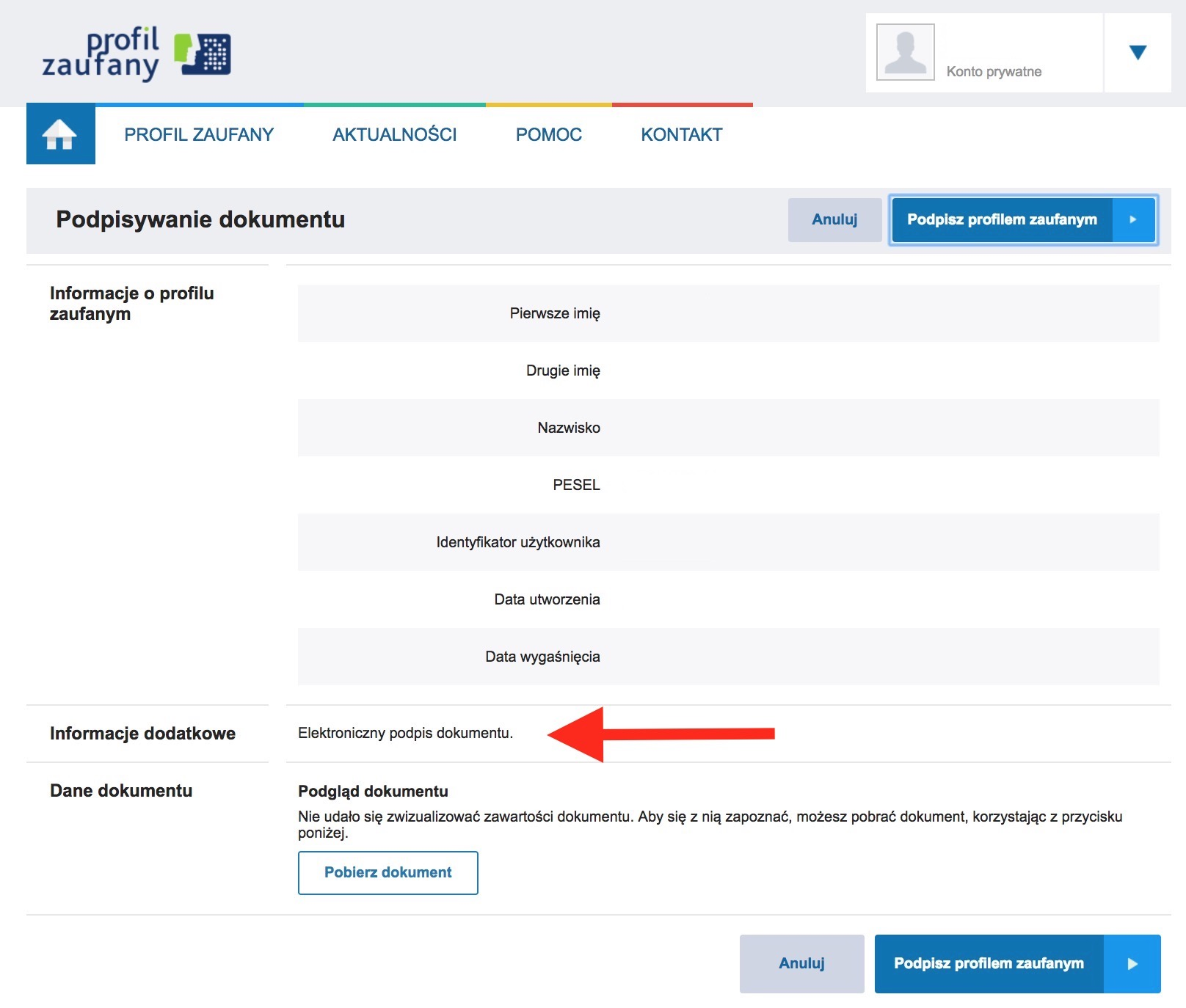Click the Informacje o profilu zaufanym title
Image resolution: width=1186 pixels, height=1008 pixels.
[132, 303]
